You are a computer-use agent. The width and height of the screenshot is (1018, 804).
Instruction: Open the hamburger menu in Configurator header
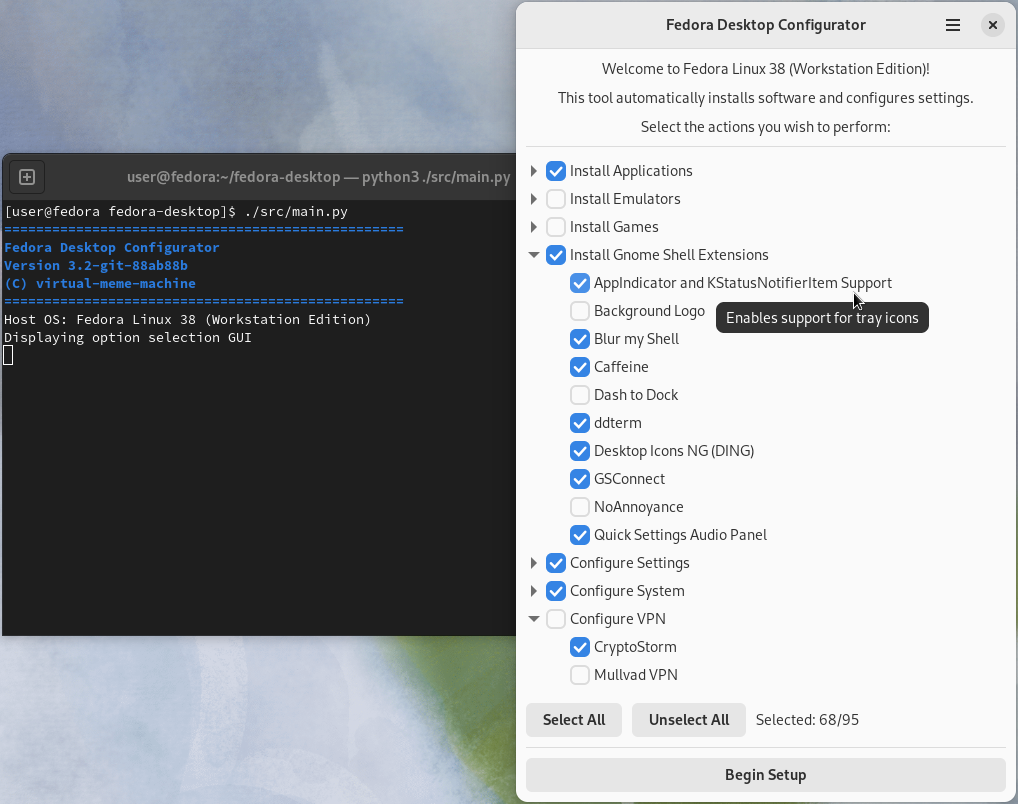point(952,25)
